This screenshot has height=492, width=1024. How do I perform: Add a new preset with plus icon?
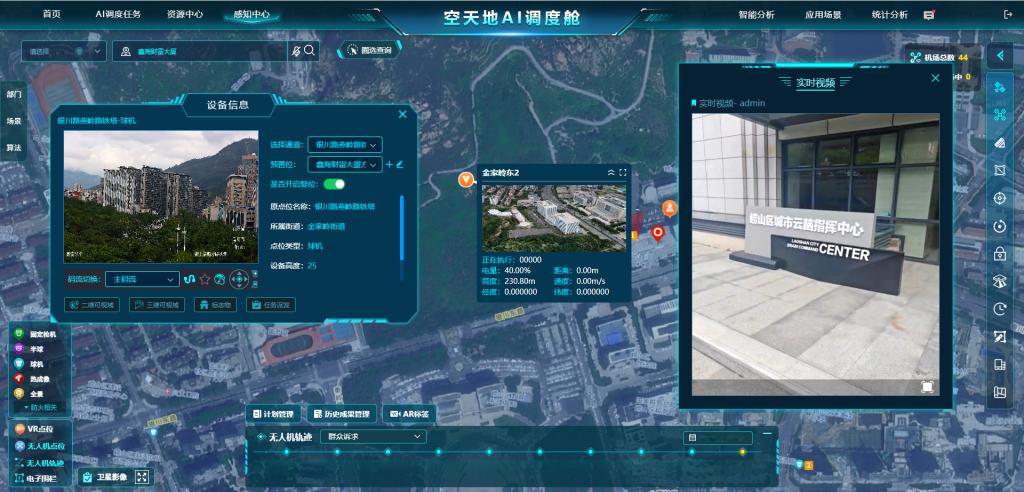[389, 165]
